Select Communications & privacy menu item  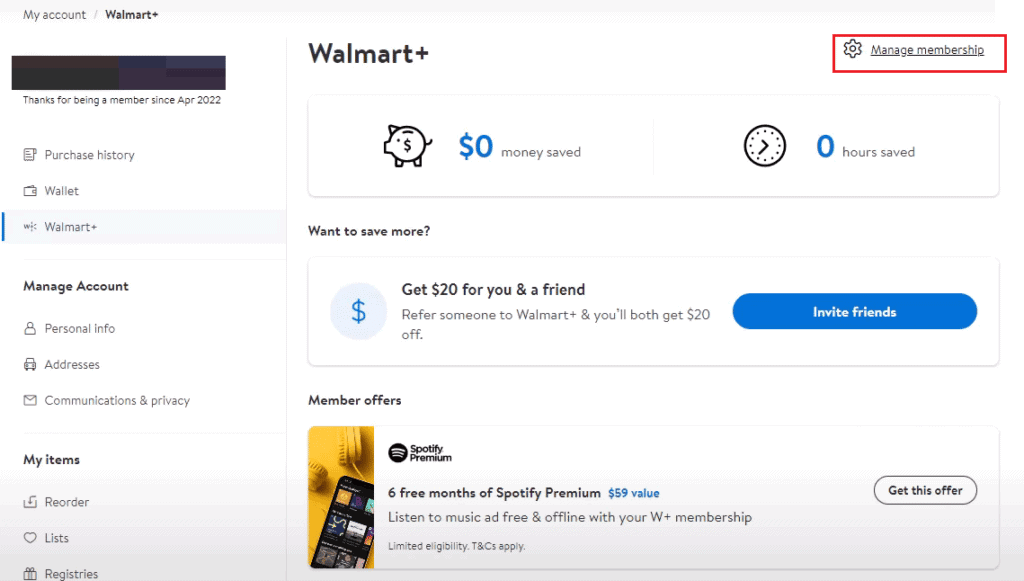tap(117, 401)
